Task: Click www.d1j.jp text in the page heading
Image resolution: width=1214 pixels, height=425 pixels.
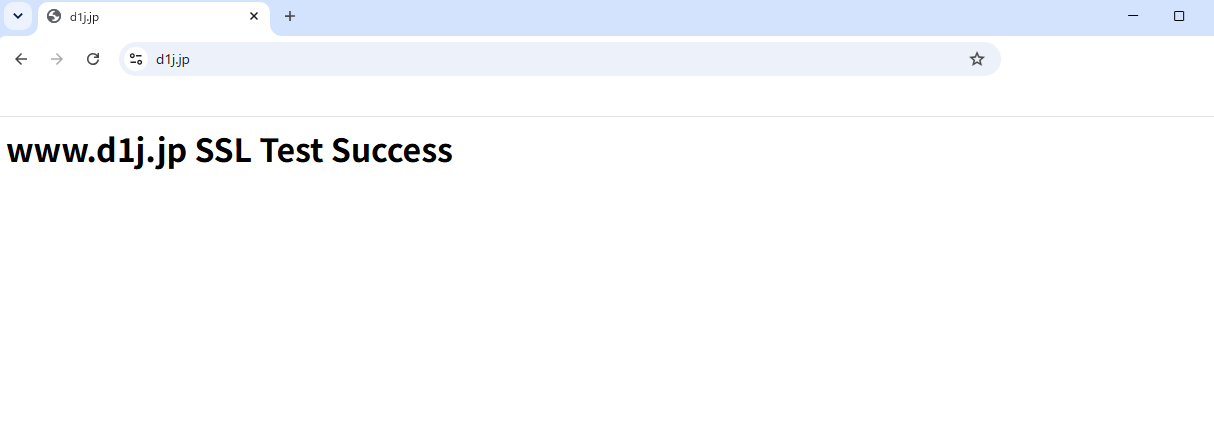Action: [96, 152]
